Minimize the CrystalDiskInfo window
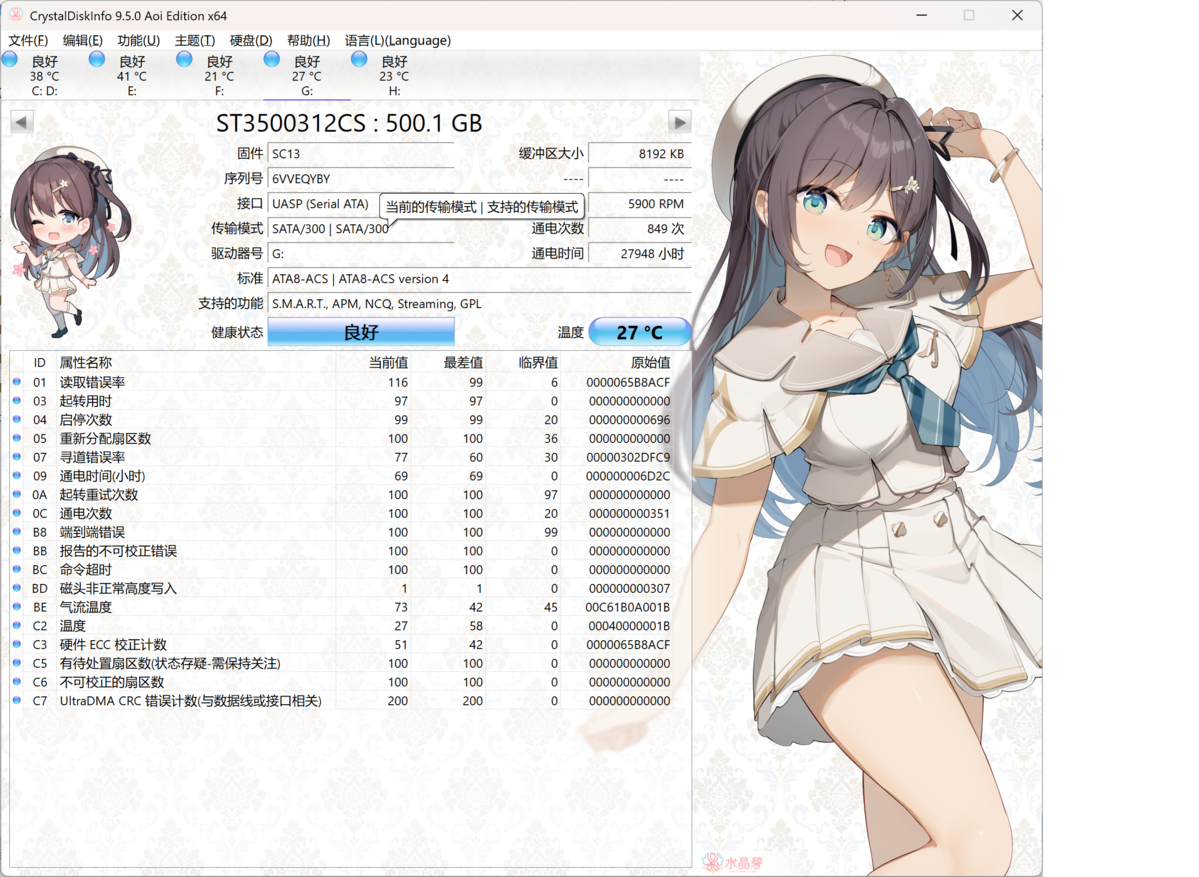Screen dimensions: 1199x877 click(x=921, y=15)
